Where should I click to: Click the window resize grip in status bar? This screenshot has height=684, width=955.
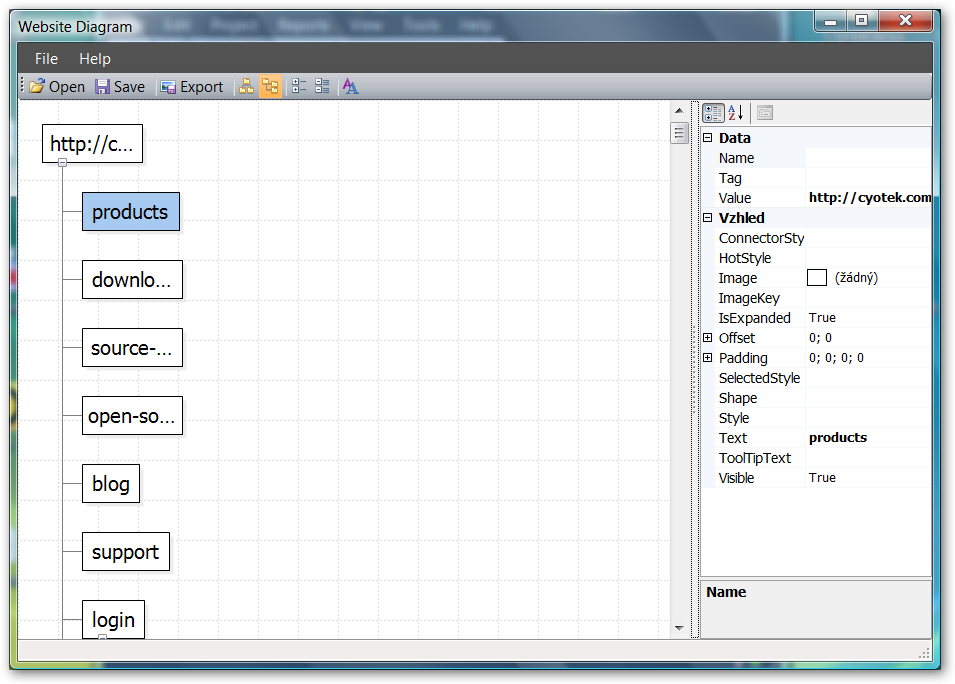tap(924, 653)
